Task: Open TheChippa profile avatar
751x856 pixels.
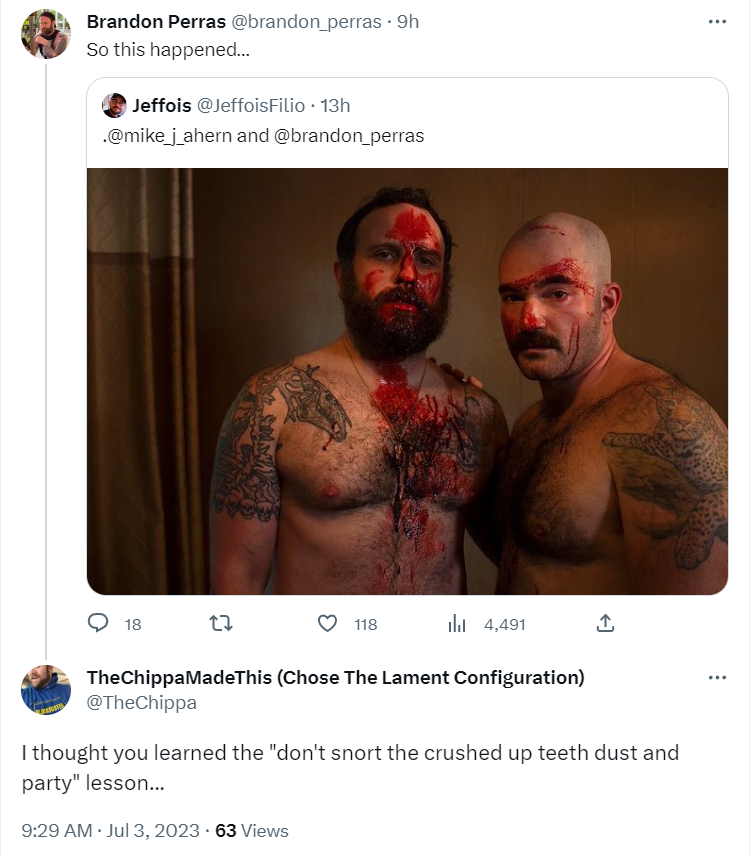Action: 46,690
